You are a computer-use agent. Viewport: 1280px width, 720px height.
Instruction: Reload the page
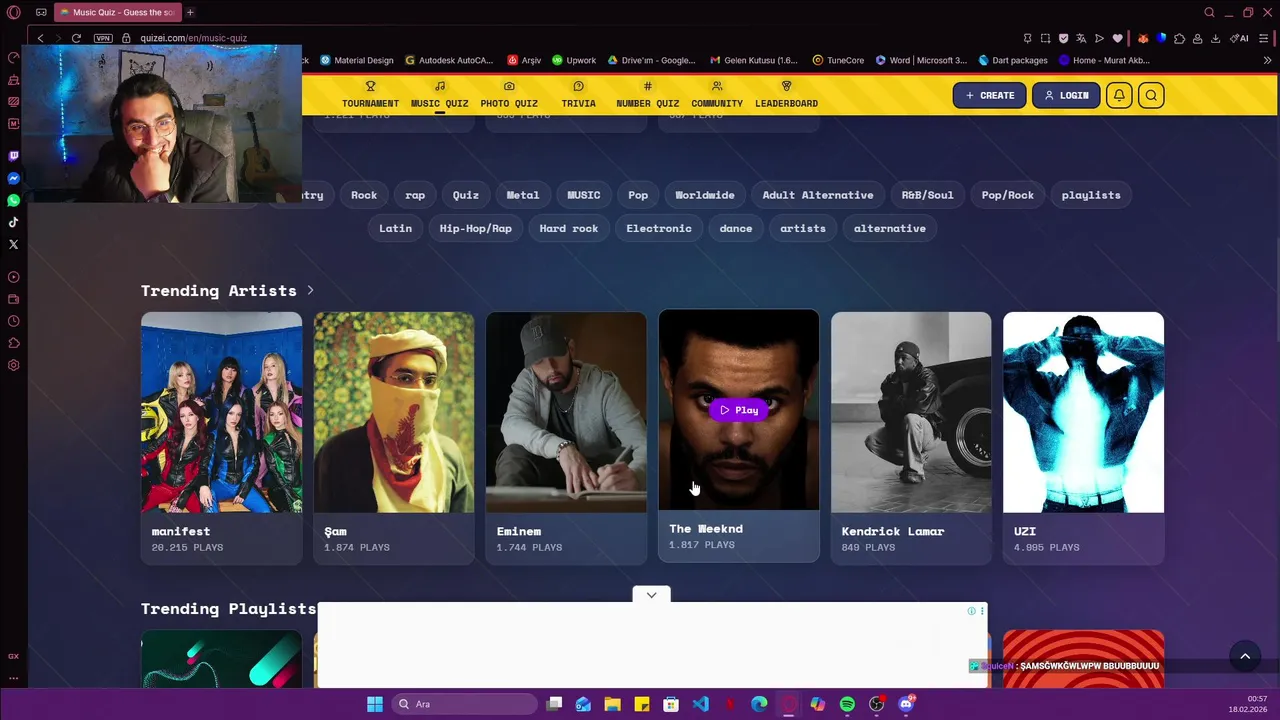coord(76,38)
